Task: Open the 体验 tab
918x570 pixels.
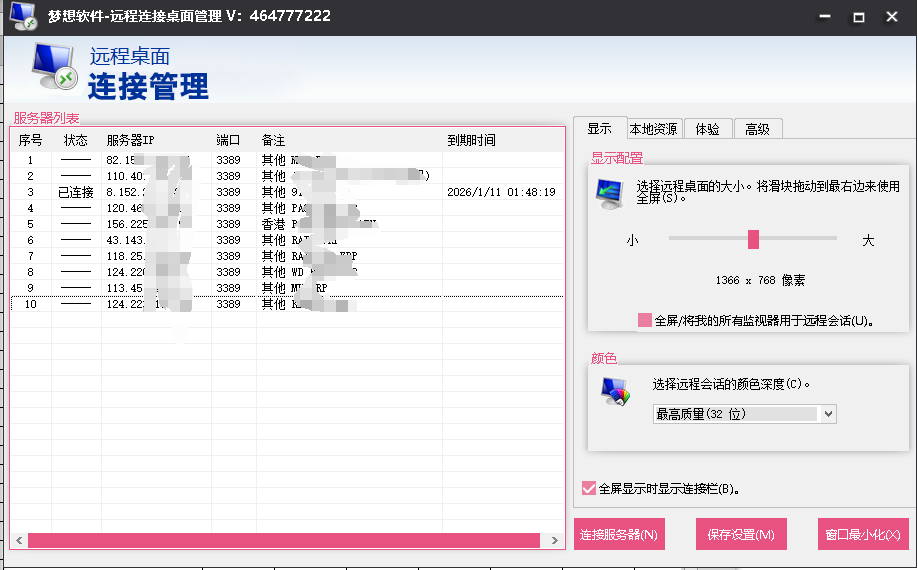Action: [707, 129]
